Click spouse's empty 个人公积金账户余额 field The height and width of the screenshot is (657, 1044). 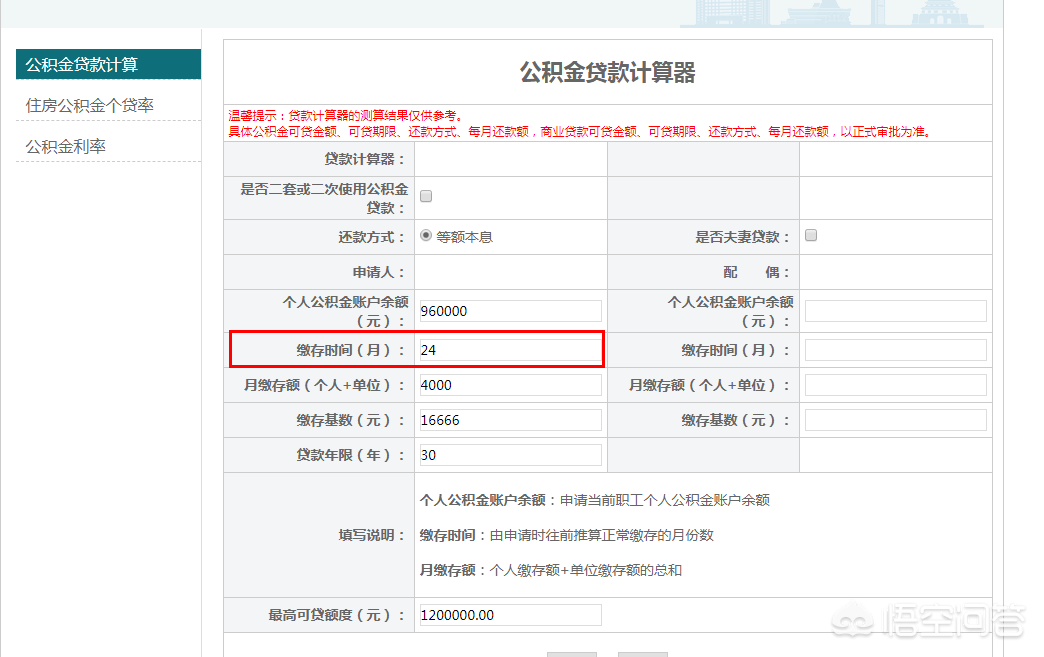click(895, 311)
